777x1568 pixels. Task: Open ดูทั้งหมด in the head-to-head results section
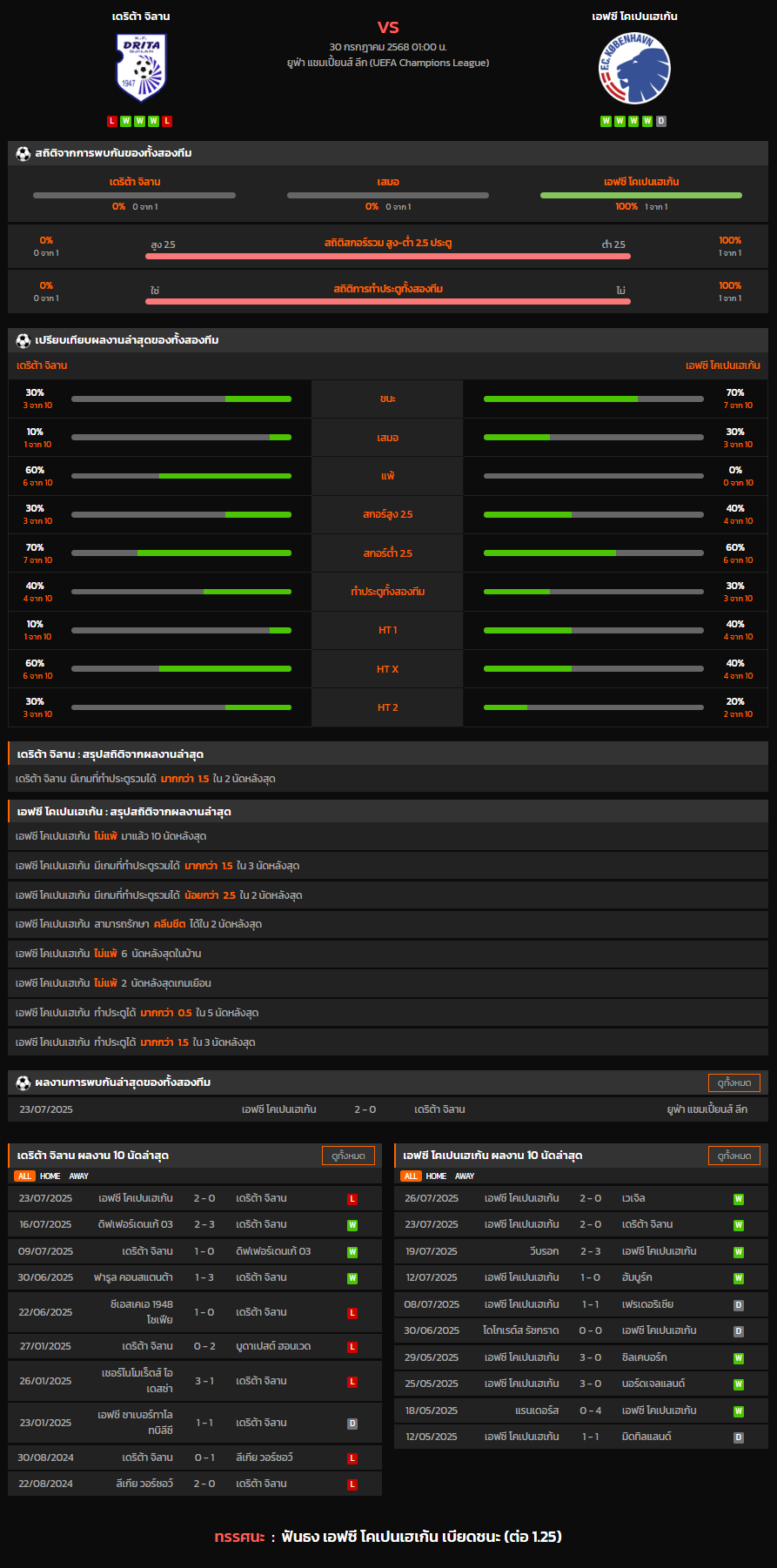tap(734, 1082)
